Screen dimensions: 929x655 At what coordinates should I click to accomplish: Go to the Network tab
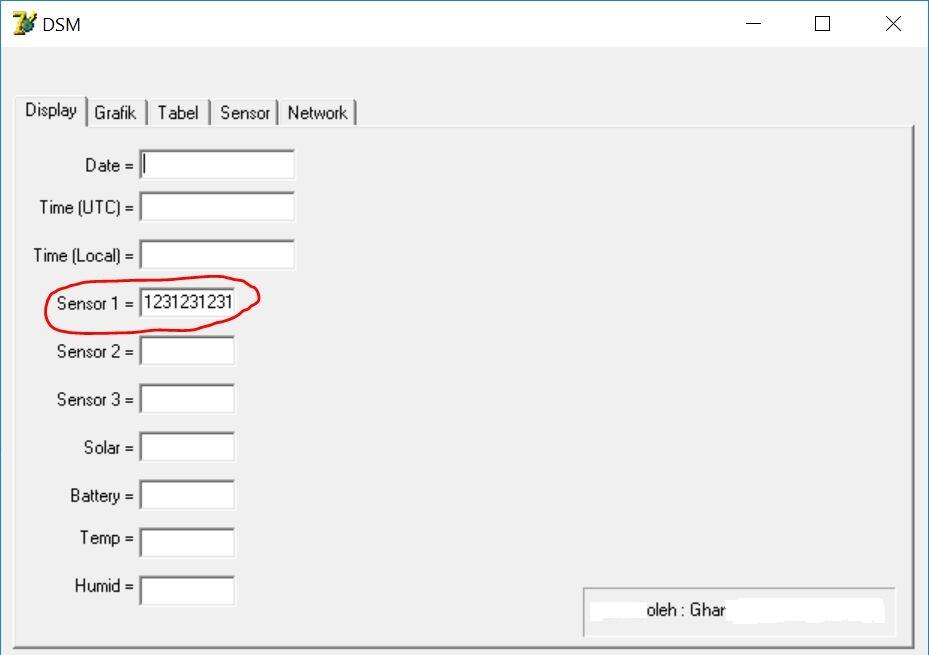[x=318, y=113]
